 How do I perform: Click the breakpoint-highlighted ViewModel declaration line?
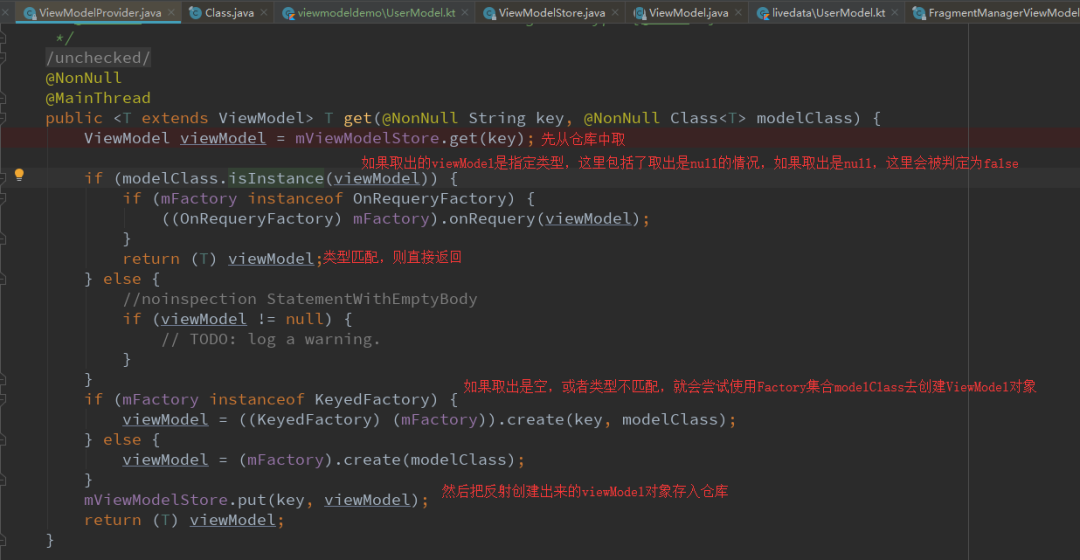tap(540, 138)
